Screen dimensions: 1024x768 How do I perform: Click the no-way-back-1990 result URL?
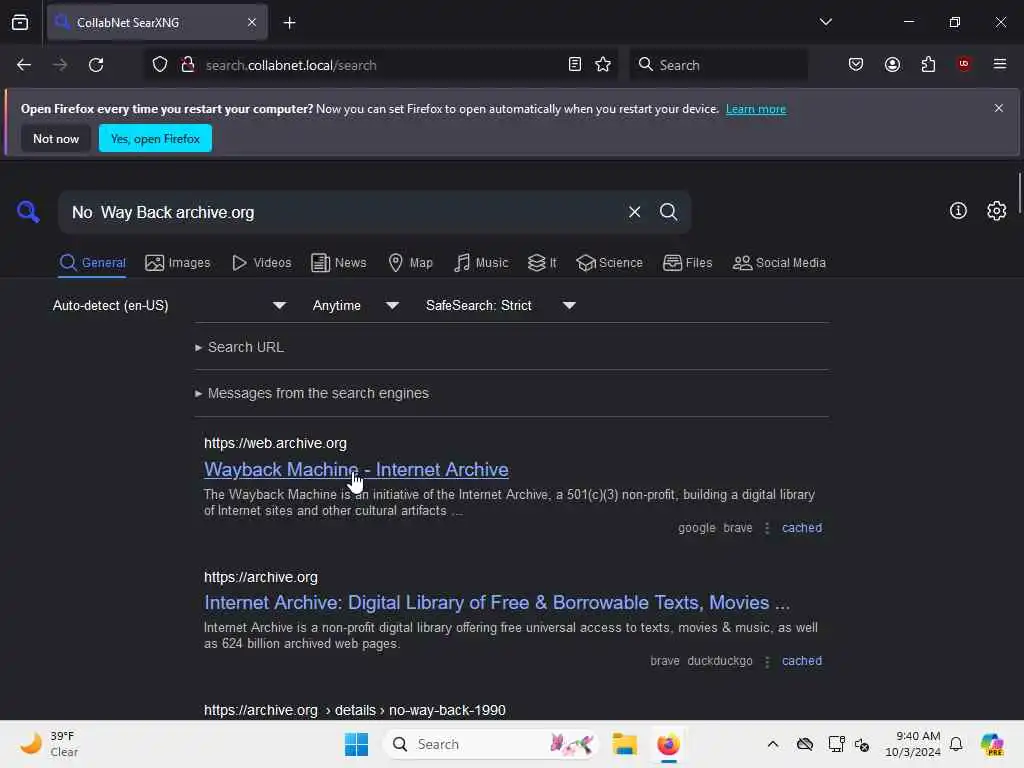tap(355, 710)
